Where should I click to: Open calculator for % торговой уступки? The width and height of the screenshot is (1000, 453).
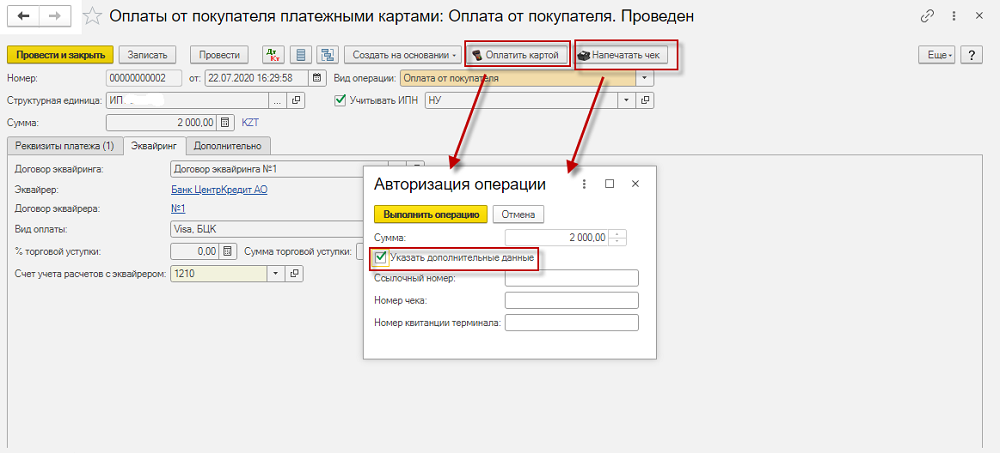pyautogui.click(x=228, y=251)
